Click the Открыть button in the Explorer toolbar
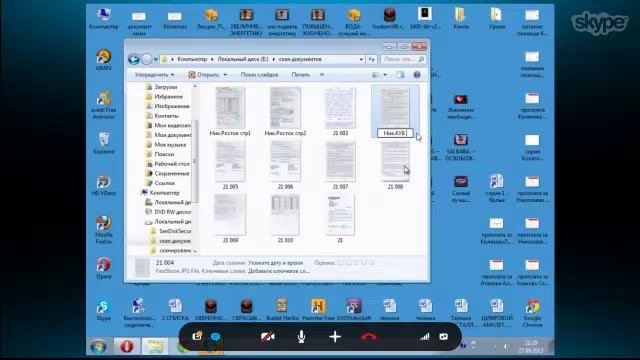Image resolution: width=640 pixels, height=360 pixels. (x=204, y=75)
